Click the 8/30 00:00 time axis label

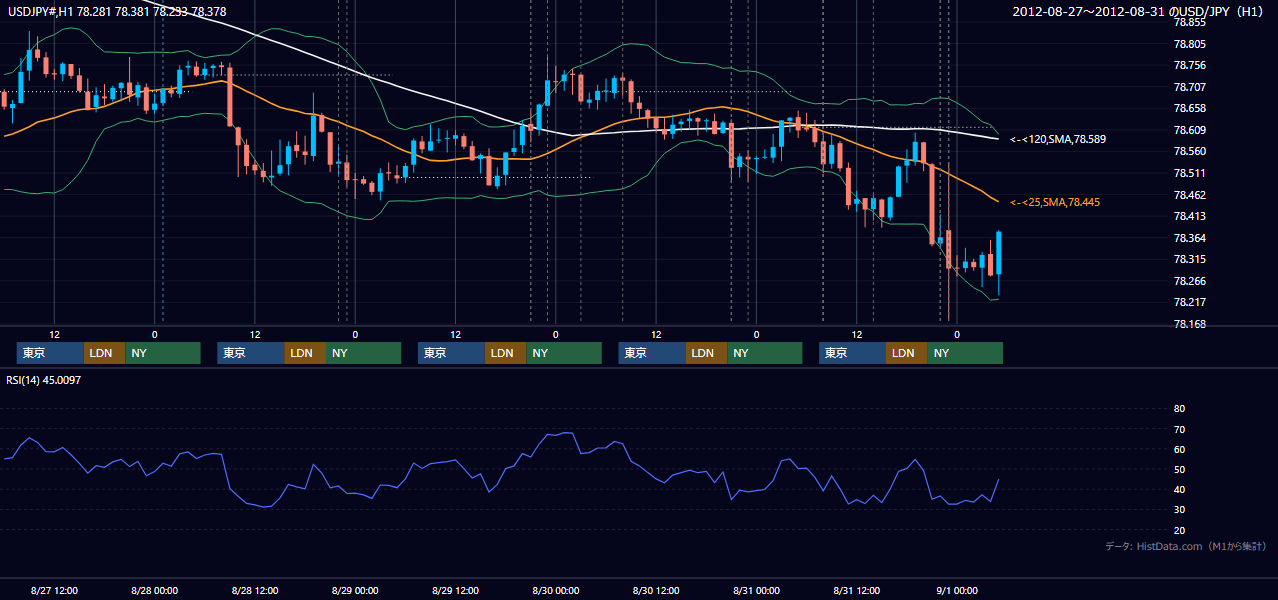pyautogui.click(x=555, y=590)
